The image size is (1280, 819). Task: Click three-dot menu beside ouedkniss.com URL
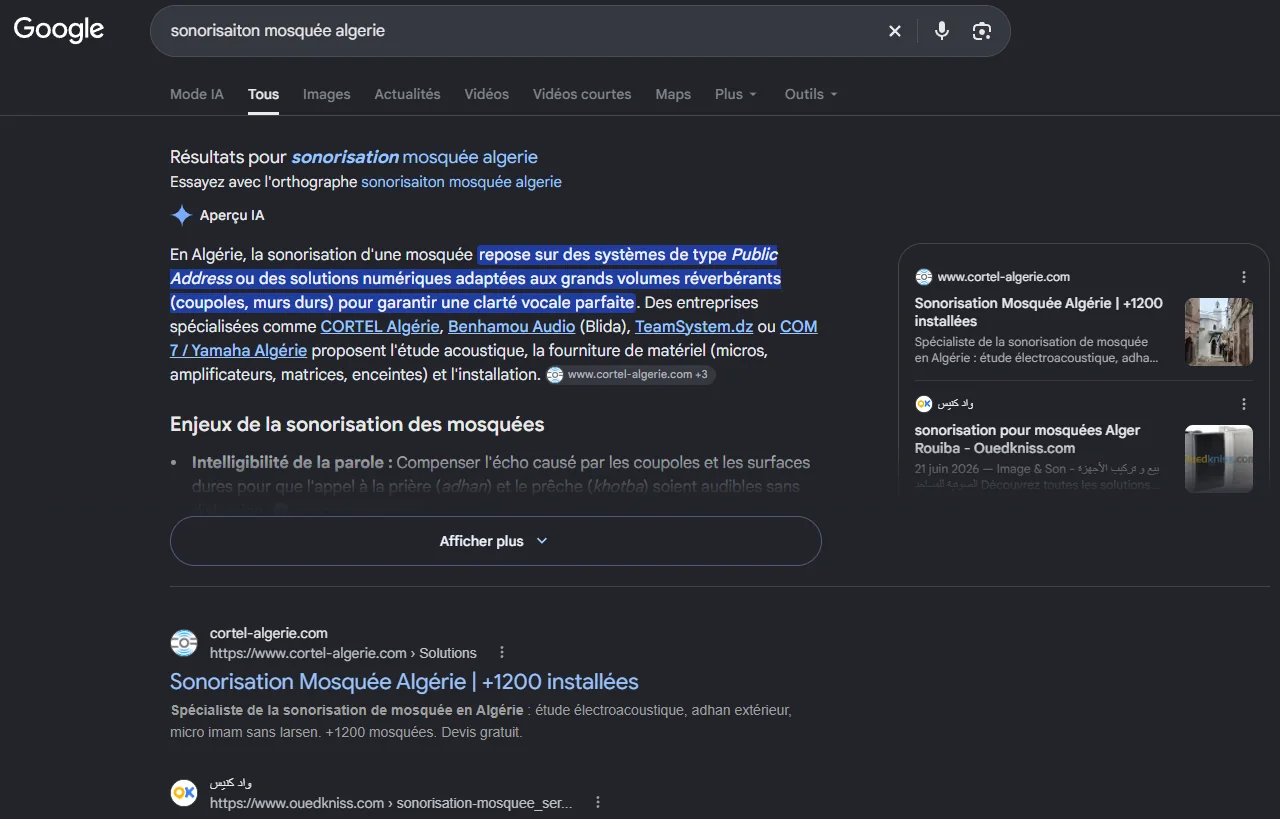[x=598, y=803]
